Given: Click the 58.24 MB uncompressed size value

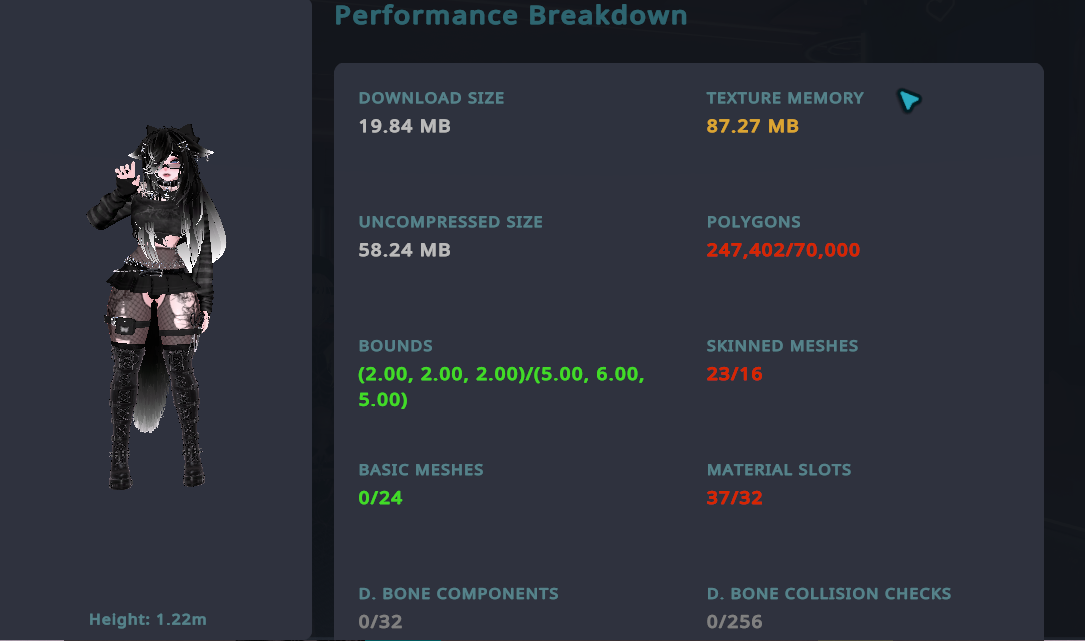Looking at the screenshot, I should pos(404,250).
